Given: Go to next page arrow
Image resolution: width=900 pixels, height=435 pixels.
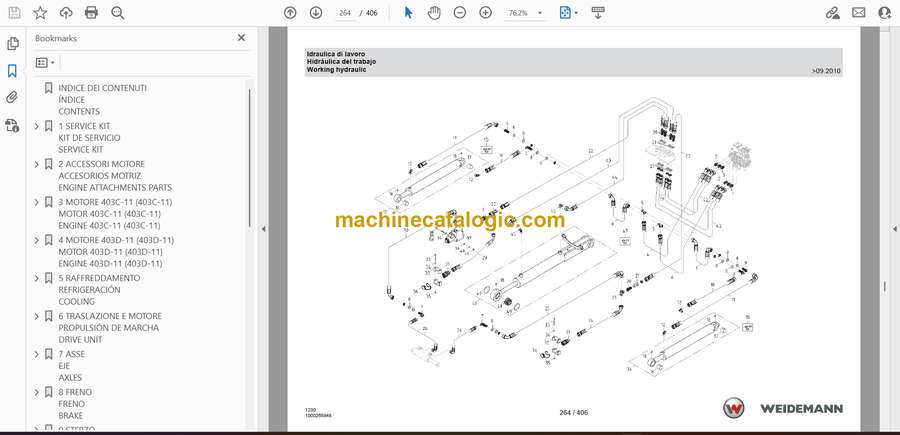Looking at the screenshot, I should [316, 13].
